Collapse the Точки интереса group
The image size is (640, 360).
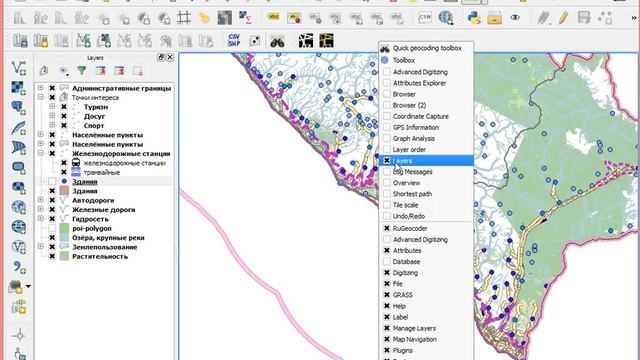click(41, 97)
